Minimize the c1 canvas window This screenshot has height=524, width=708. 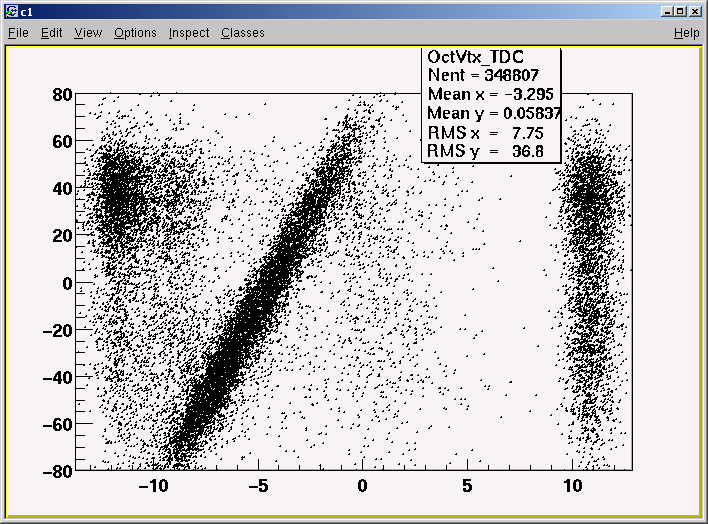(x=667, y=11)
